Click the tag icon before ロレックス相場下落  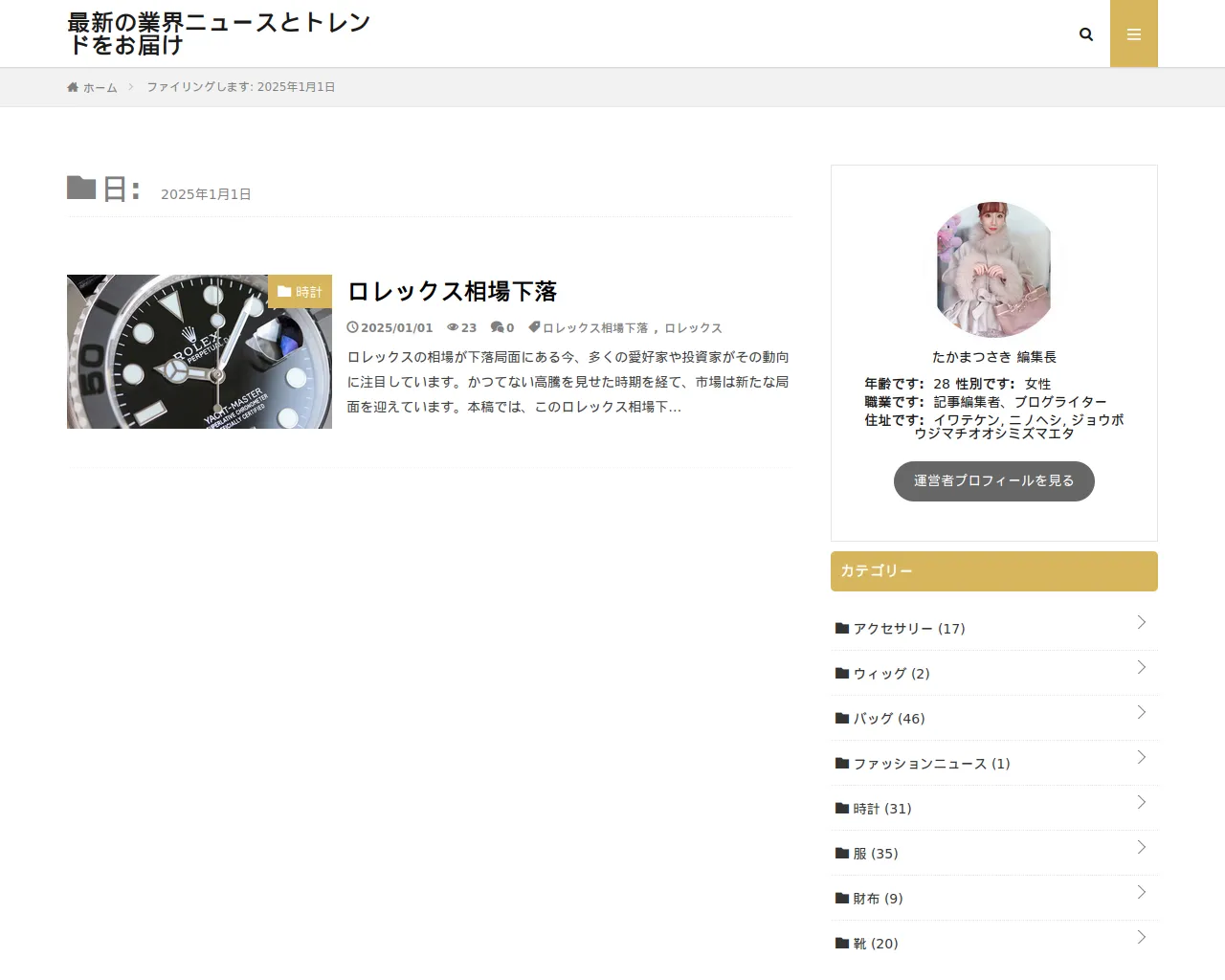click(x=534, y=326)
